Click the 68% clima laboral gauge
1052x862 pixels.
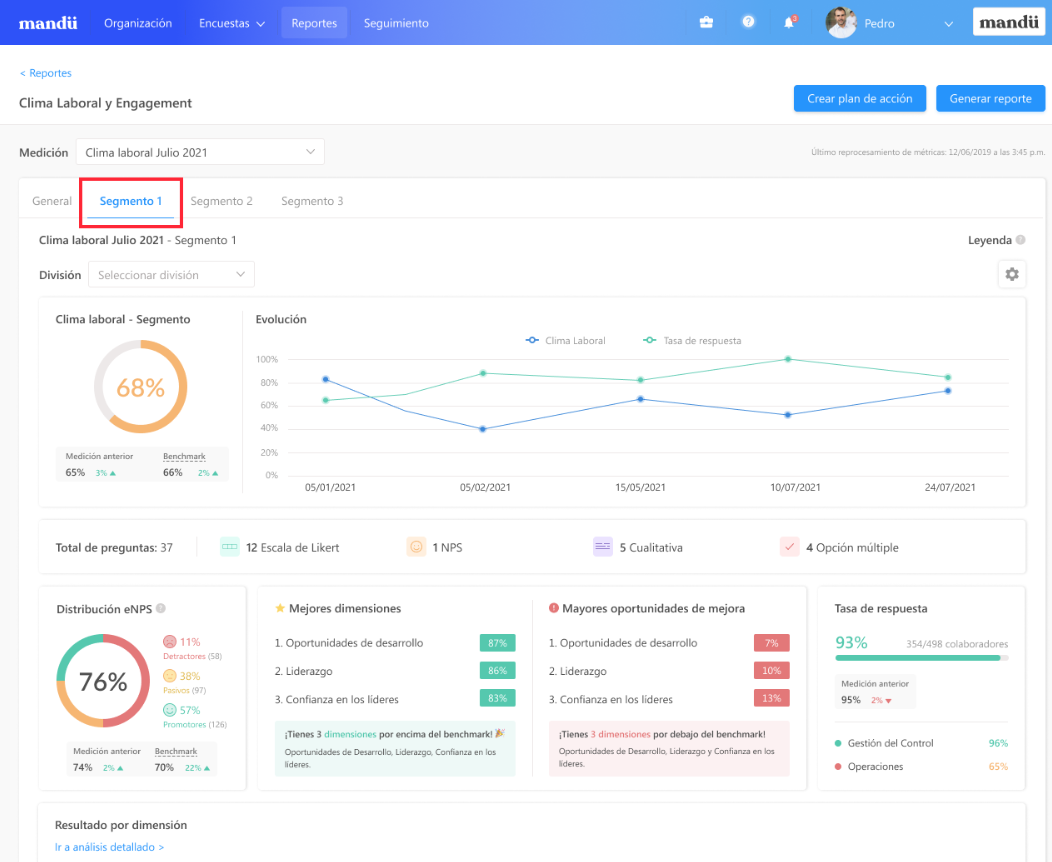tap(140, 386)
